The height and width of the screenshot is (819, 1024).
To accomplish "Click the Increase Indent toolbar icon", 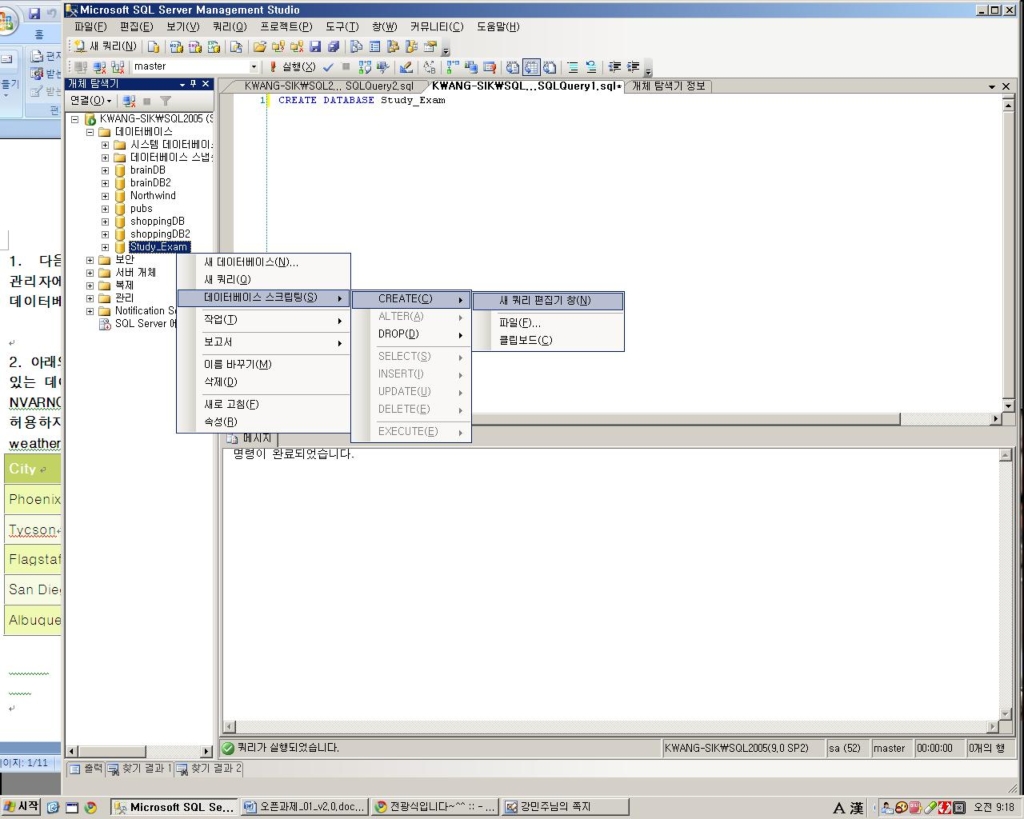I will [633, 67].
